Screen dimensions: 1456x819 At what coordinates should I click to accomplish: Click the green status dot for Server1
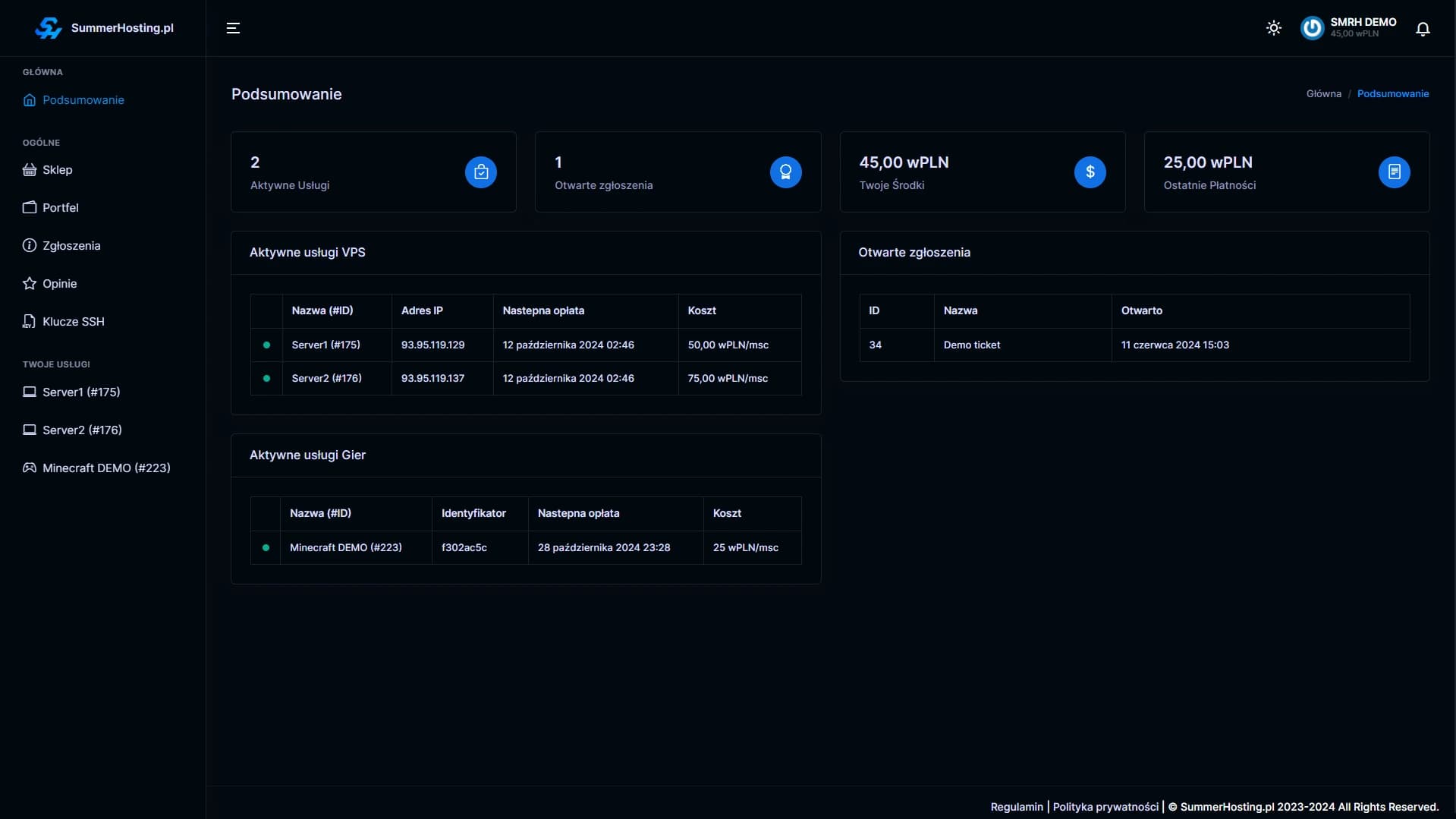click(x=266, y=345)
